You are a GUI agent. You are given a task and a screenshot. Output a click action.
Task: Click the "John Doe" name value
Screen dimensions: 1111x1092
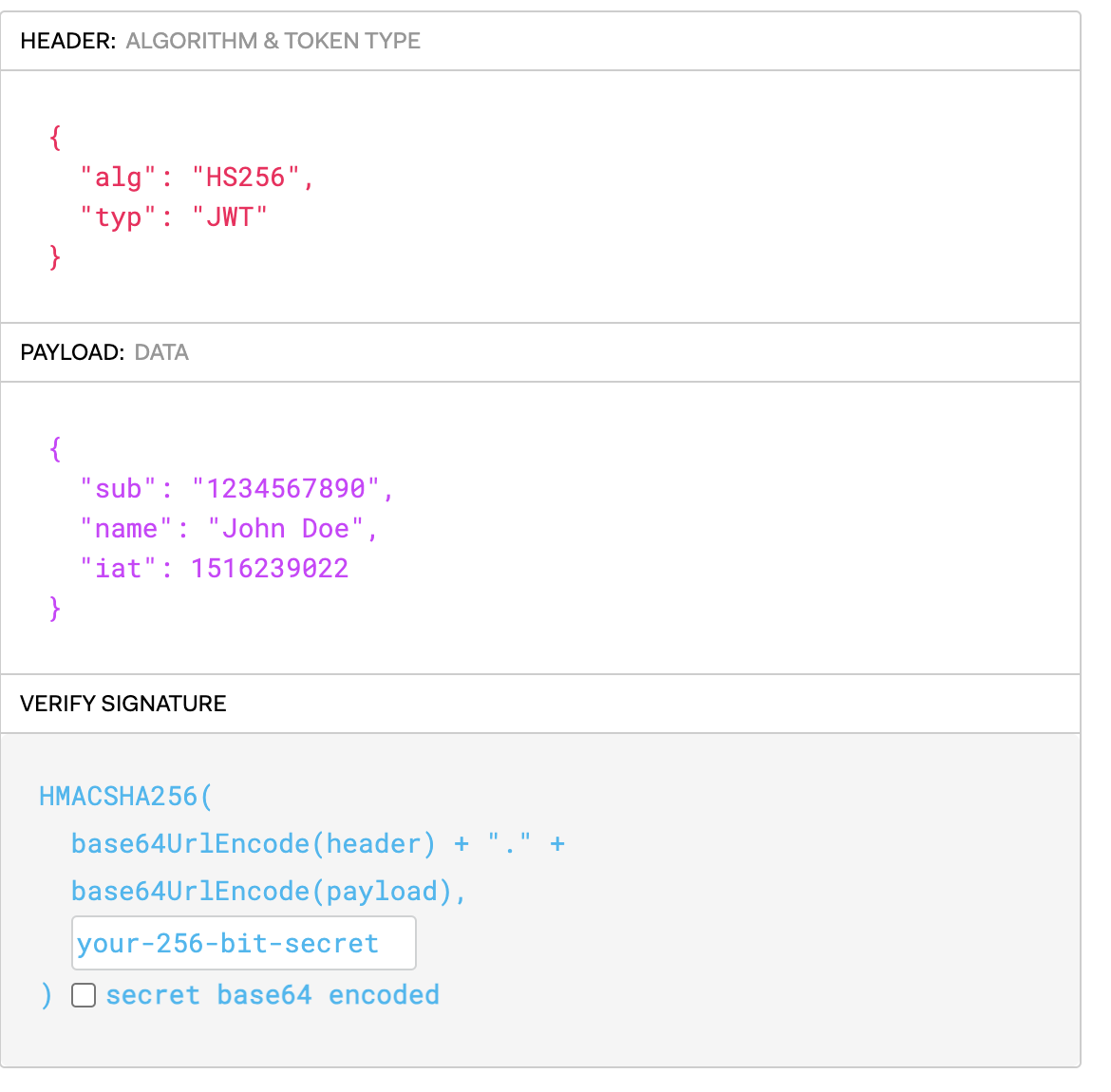[x=286, y=528]
